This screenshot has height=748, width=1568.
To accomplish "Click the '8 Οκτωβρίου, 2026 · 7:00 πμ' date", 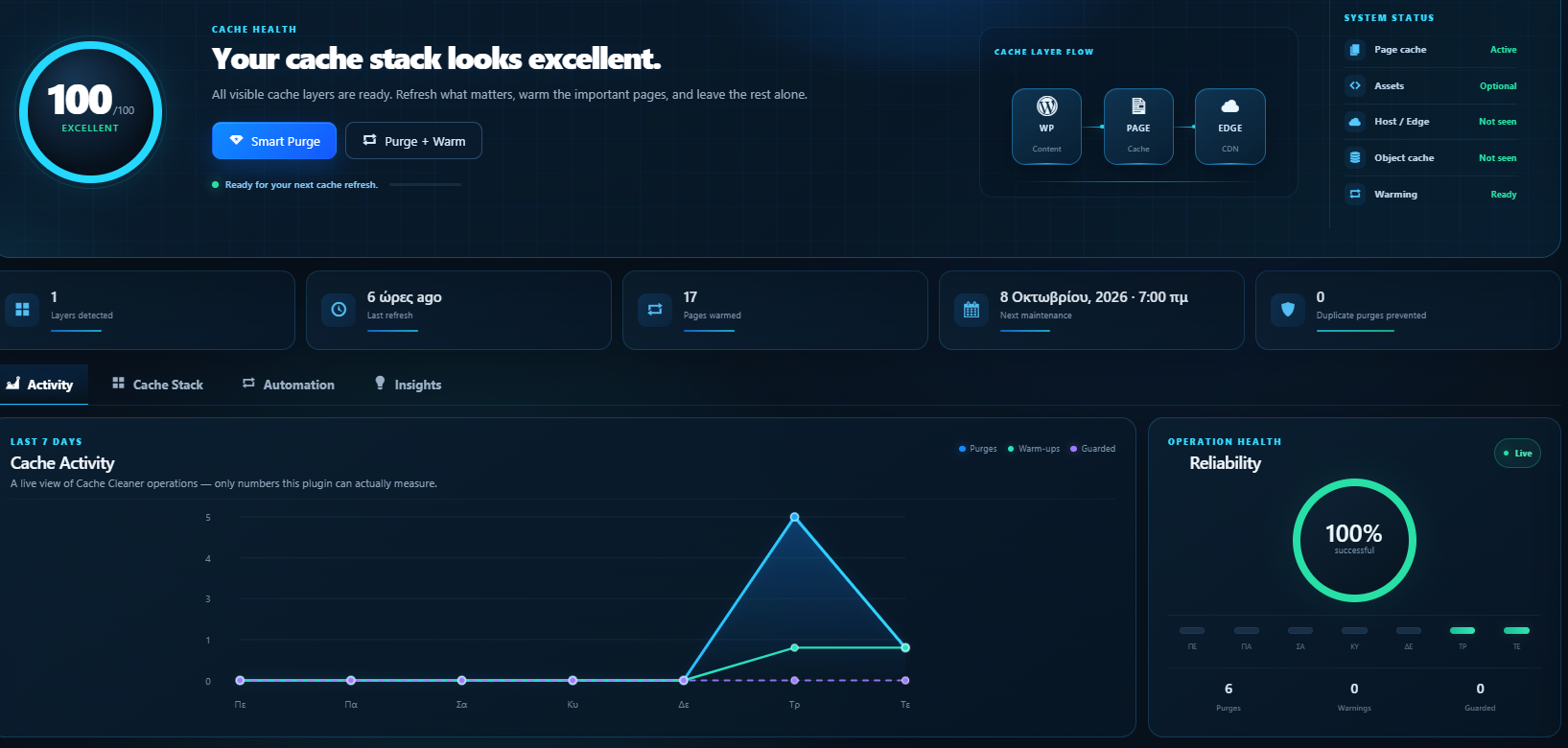I will pos(1094,297).
